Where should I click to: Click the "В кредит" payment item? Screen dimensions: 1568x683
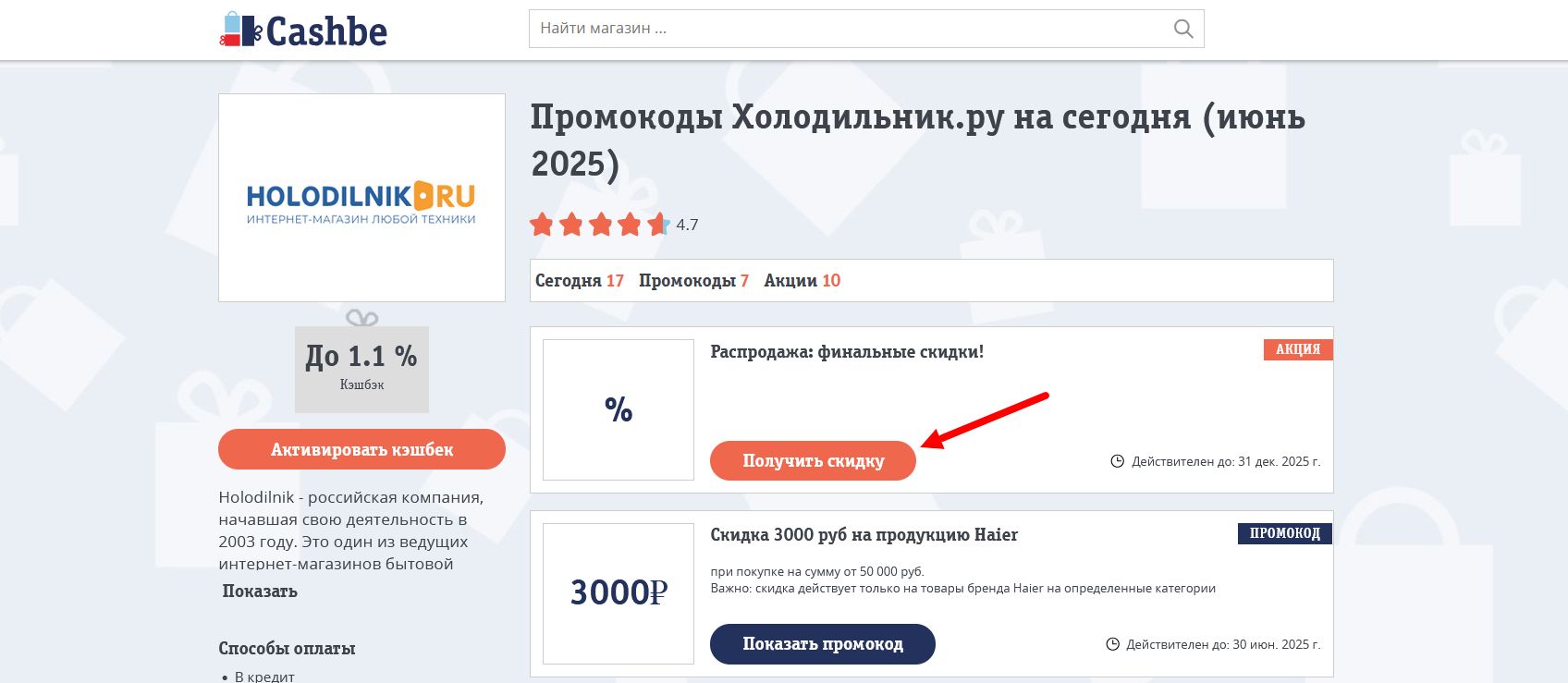pyautogui.click(x=264, y=676)
